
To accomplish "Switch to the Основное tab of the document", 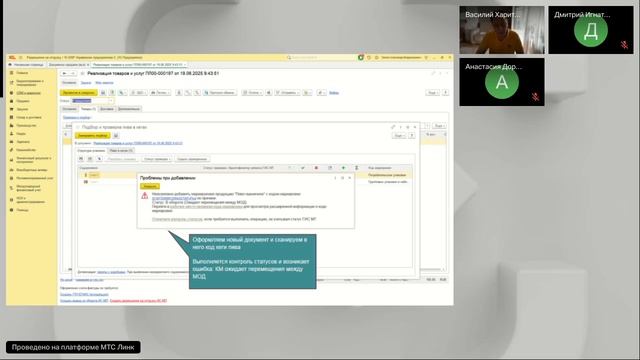I will pyautogui.click(x=69, y=109).
